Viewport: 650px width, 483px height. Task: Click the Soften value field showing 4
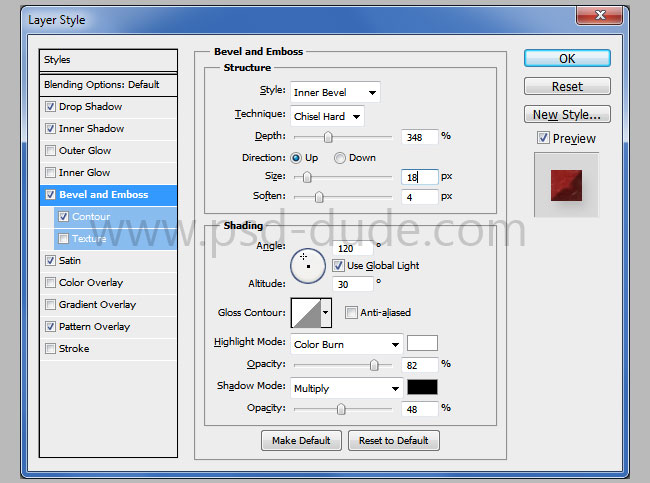pyautogui.click(x=420, y=197)
